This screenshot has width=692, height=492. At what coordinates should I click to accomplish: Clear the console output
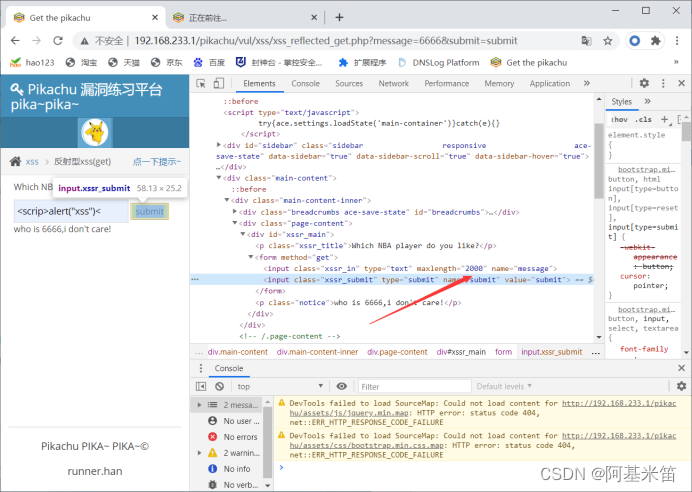coord(219,387)
